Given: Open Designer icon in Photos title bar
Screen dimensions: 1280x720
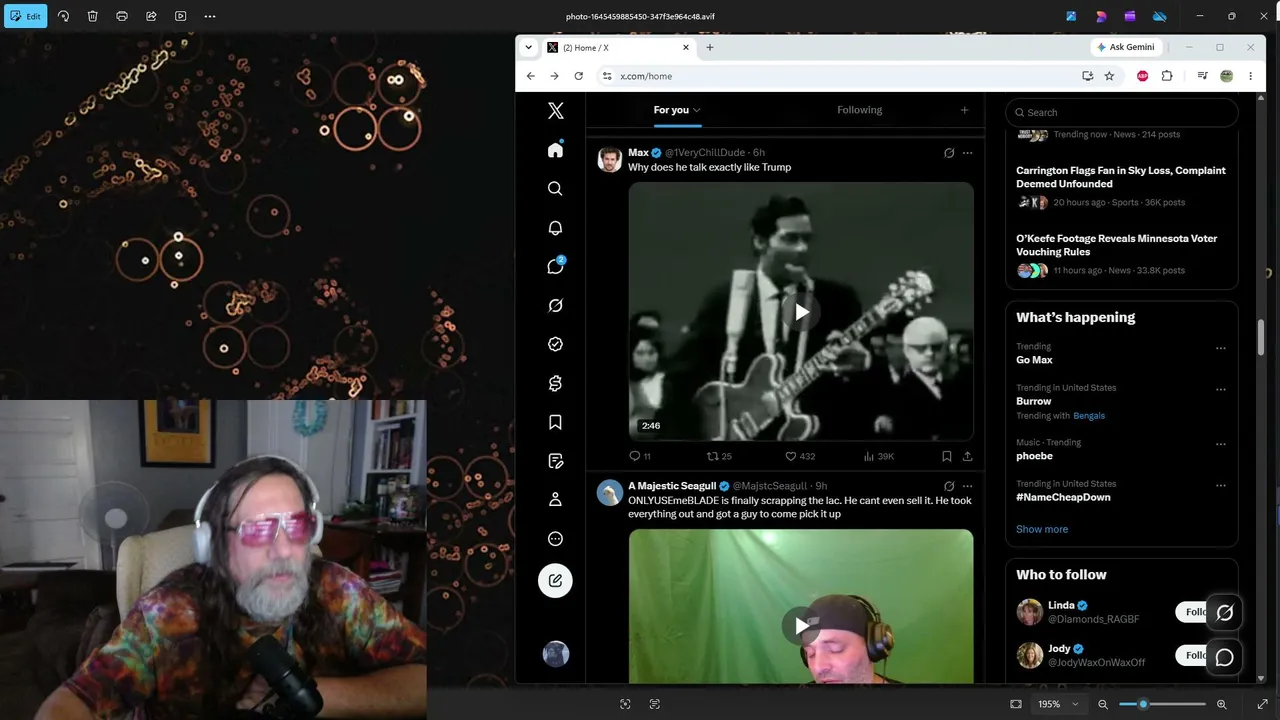Looking at the screenshot, I should click(1101, 16).
